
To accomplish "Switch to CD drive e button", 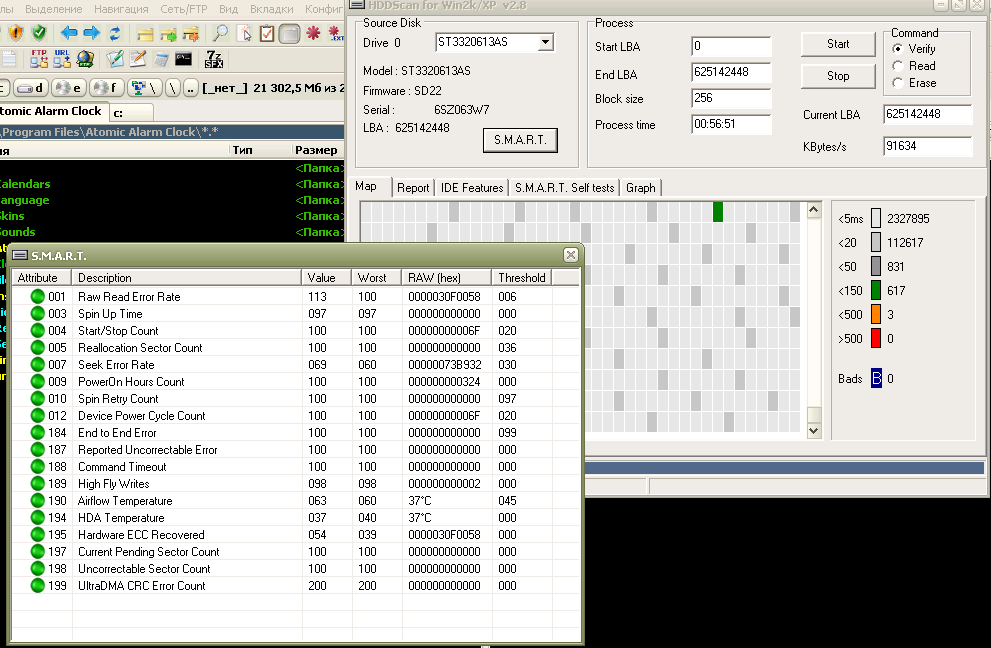I will tap(69, 88).
